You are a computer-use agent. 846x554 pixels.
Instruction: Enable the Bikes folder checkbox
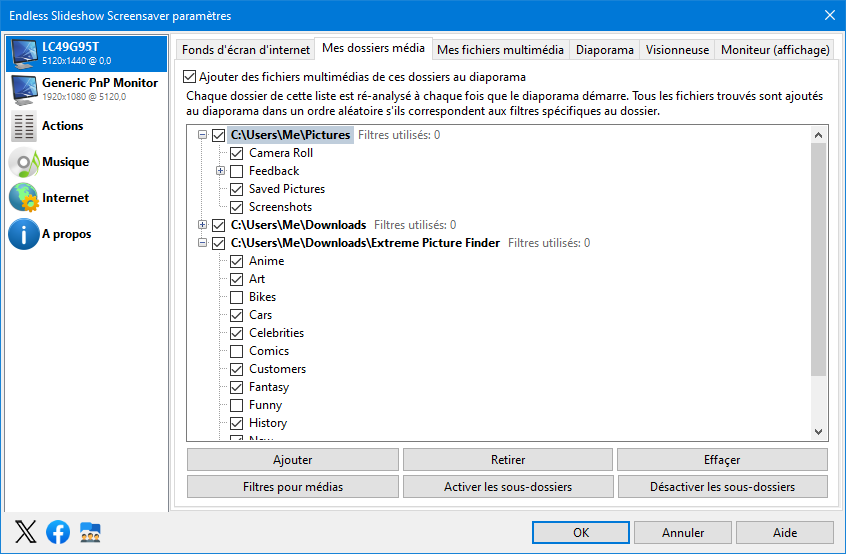[x=236, y=297]
